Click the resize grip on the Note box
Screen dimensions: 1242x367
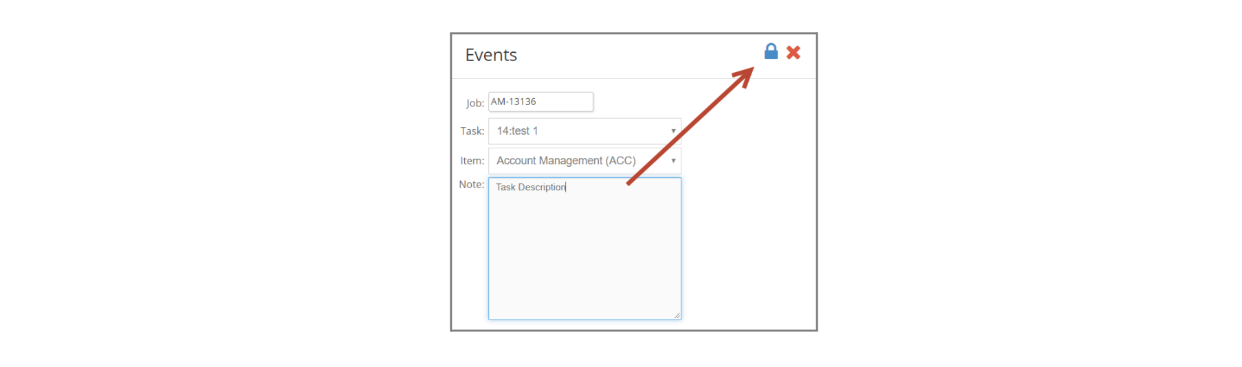[676, 315]
